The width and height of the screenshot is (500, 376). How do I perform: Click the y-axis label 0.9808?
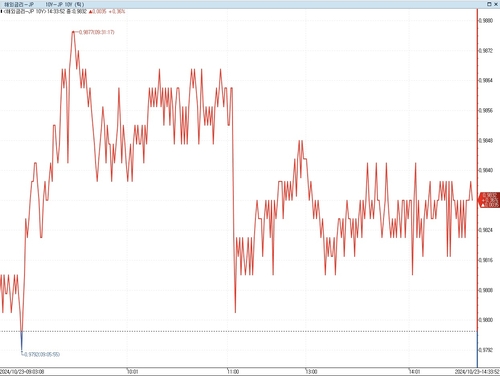pos(486,290)
